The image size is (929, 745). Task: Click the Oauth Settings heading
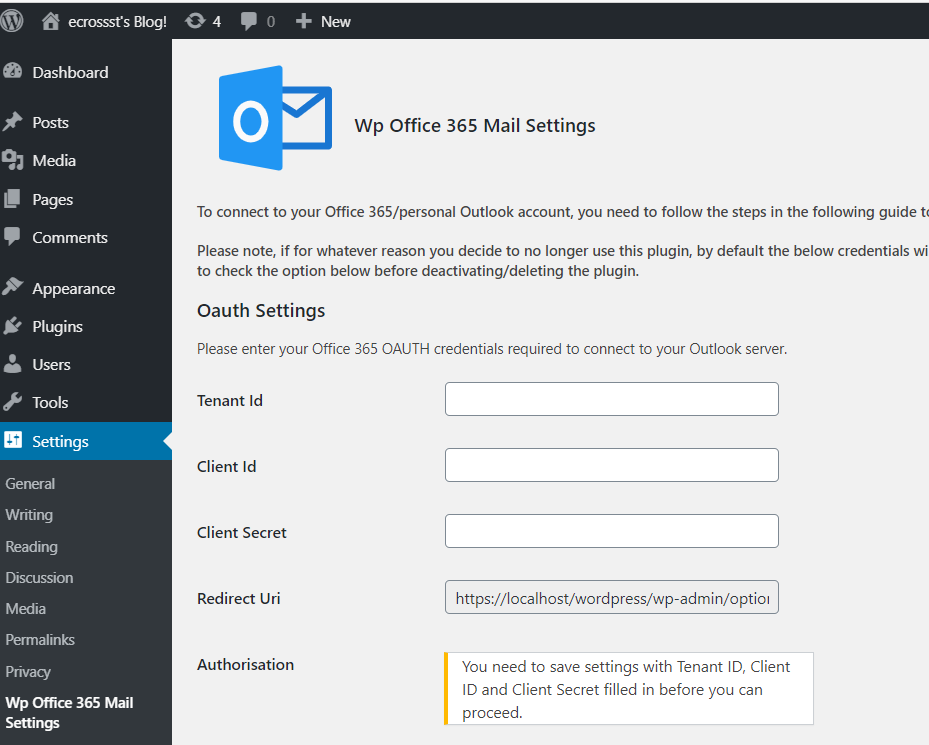pyautogui.click(x=261, y=311)
